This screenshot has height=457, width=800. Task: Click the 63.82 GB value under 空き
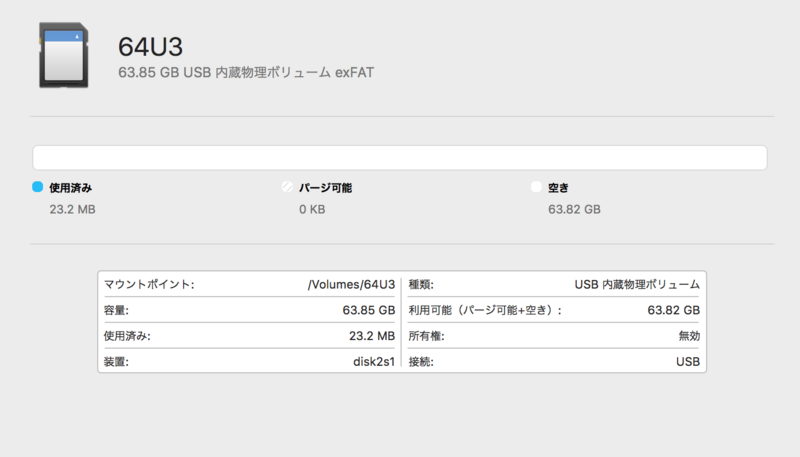click(574, 210)
